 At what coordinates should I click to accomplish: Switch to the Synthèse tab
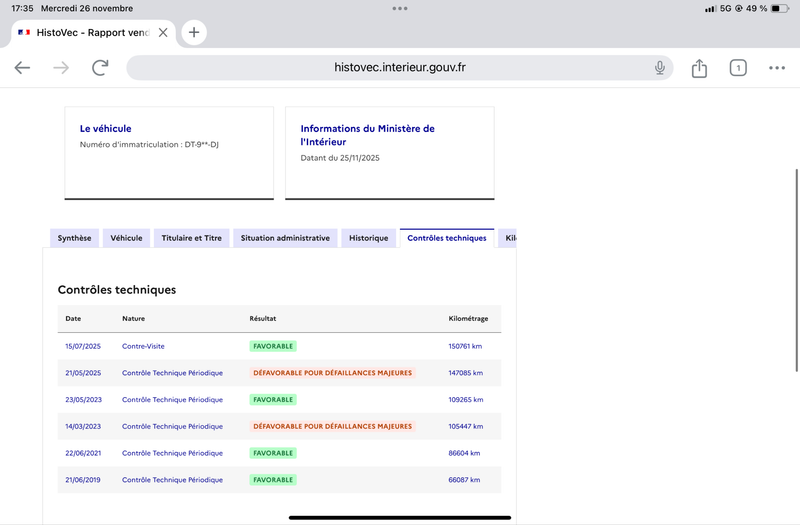tap(74, 238)
